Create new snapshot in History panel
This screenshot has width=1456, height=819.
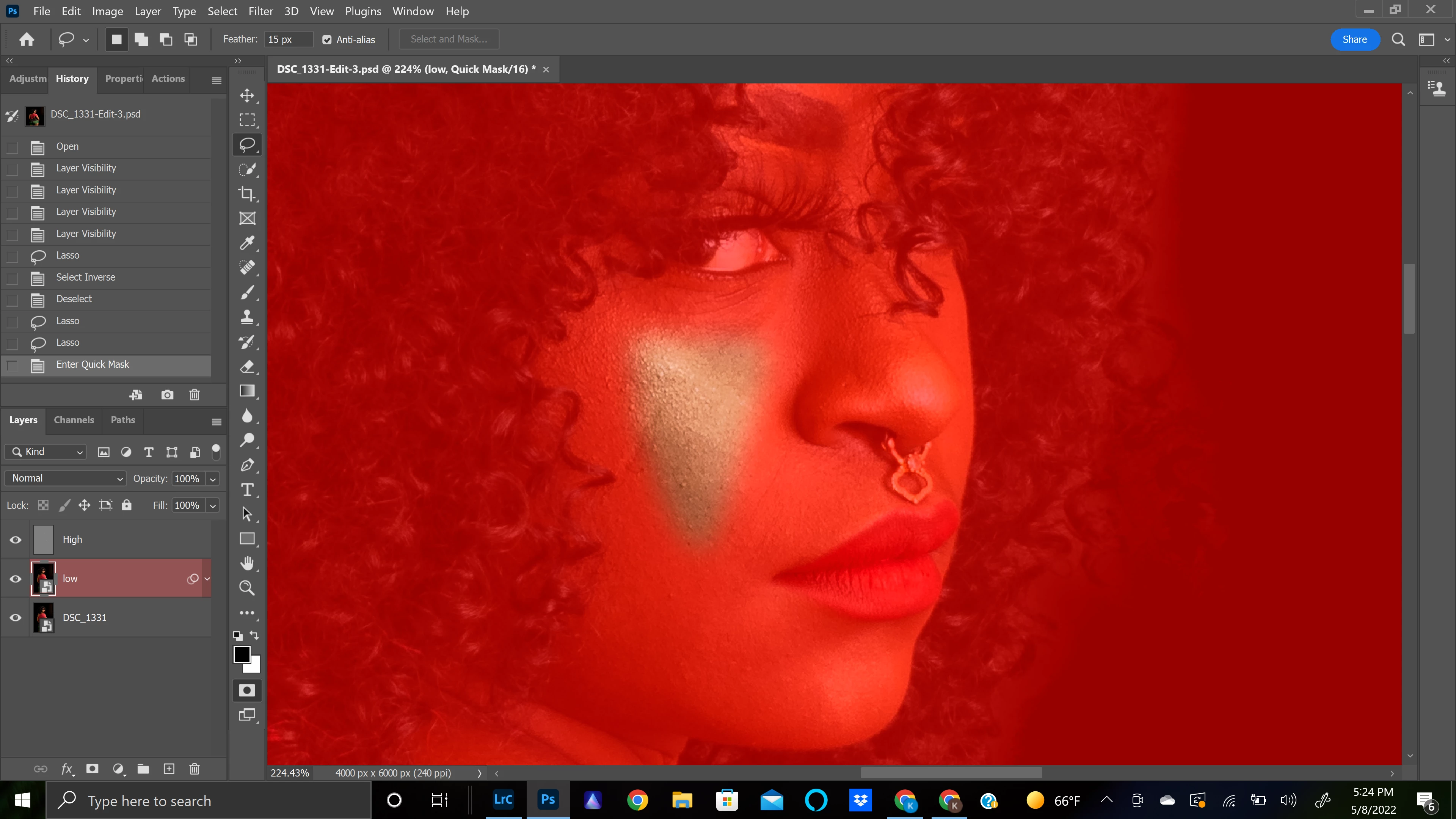[167, 394]
